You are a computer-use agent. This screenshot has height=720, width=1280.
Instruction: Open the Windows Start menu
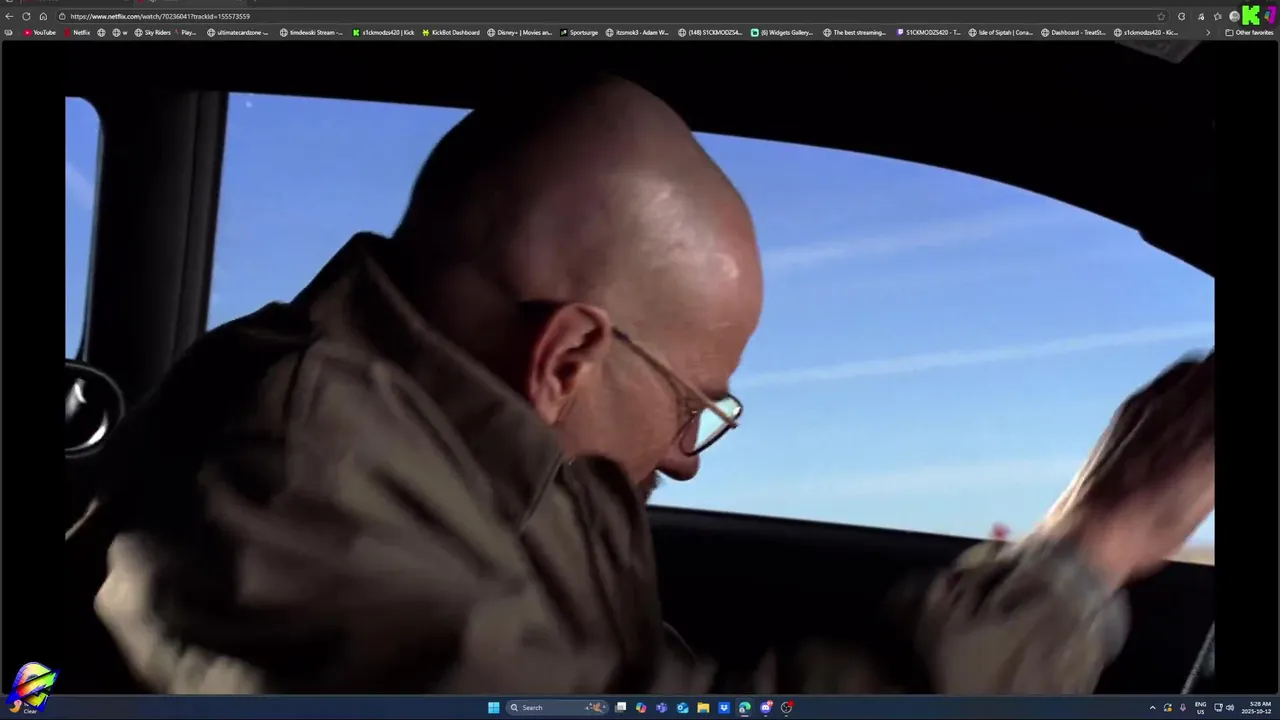click(x=493, y=707)
